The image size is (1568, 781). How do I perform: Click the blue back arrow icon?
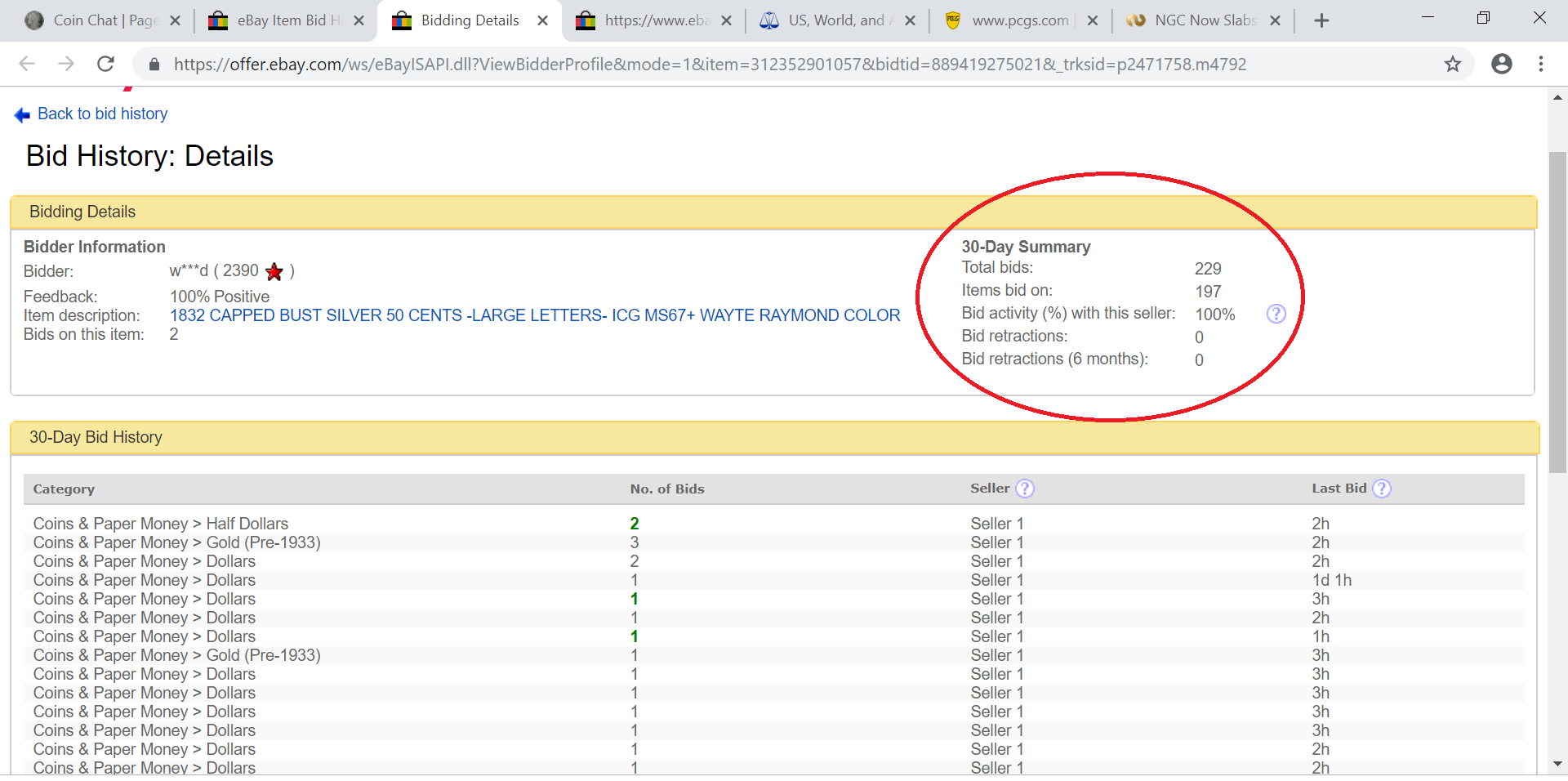coord(22,115)
